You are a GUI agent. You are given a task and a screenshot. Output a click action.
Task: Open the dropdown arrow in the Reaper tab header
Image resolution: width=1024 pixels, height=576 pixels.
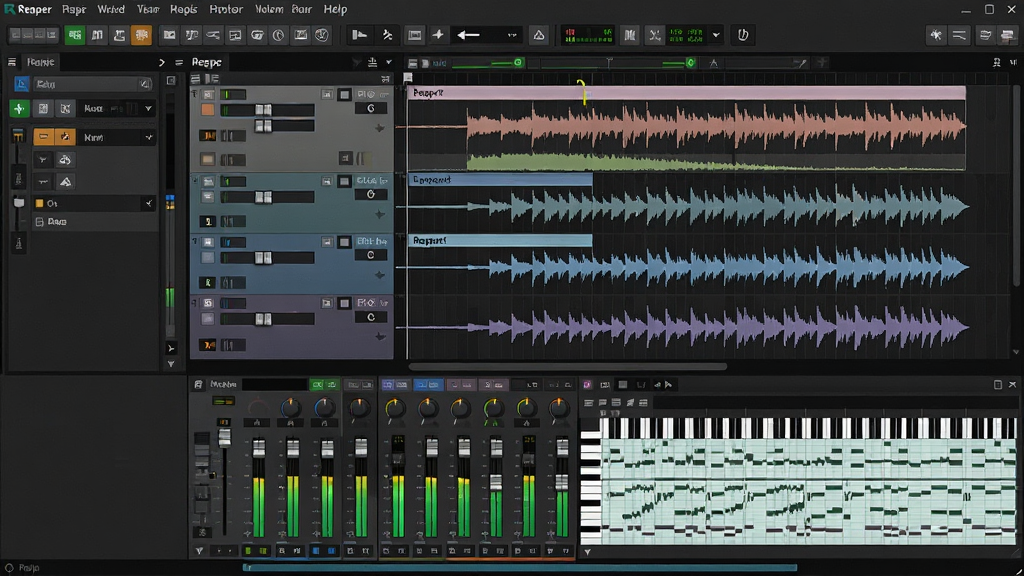(389, 62)
